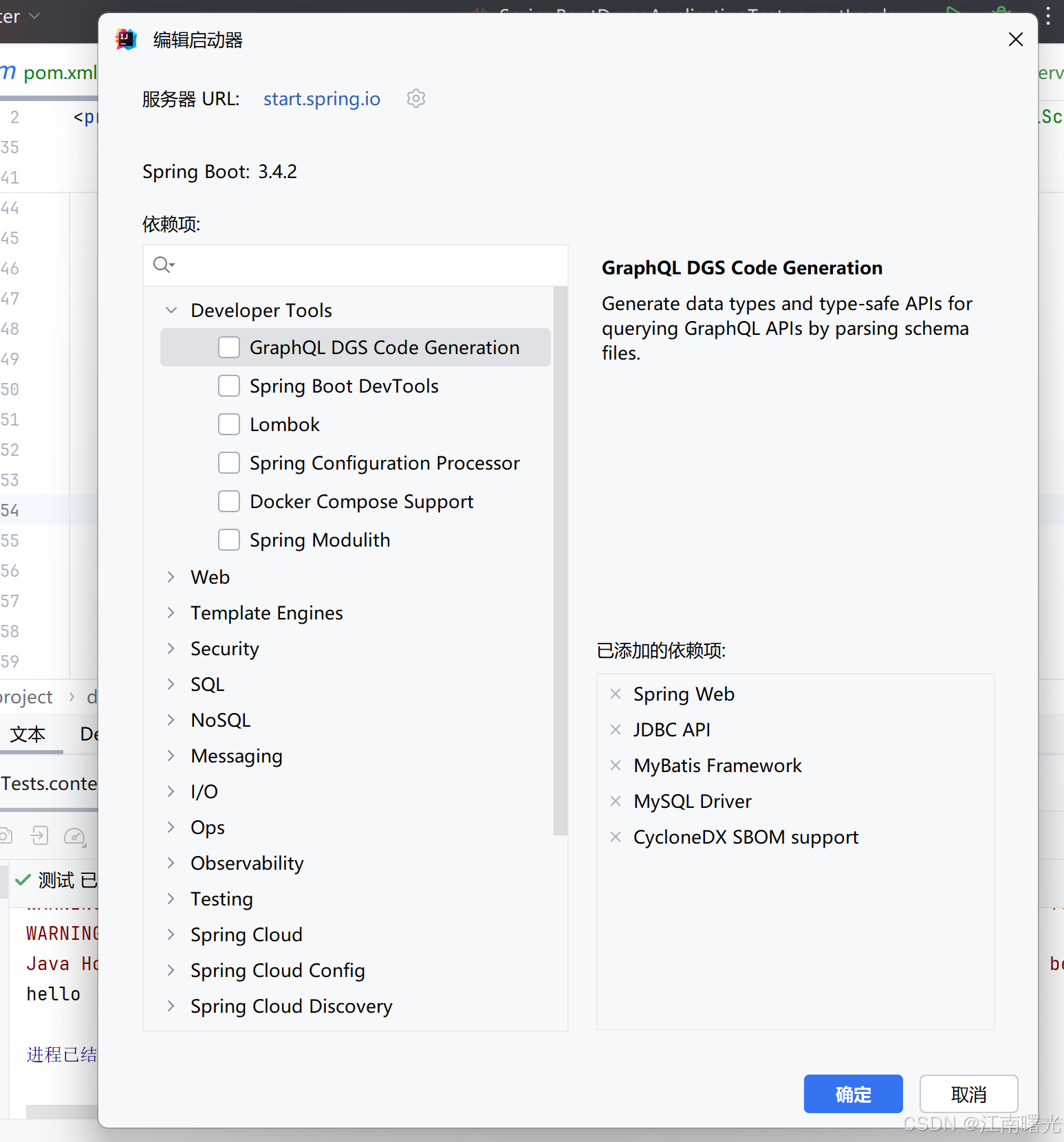Image resolution: width=1064 pixels, height=1142 pixels.
Task: Enable Spring Boot DevTools checkbox
Action: click(x=229, y=386)
